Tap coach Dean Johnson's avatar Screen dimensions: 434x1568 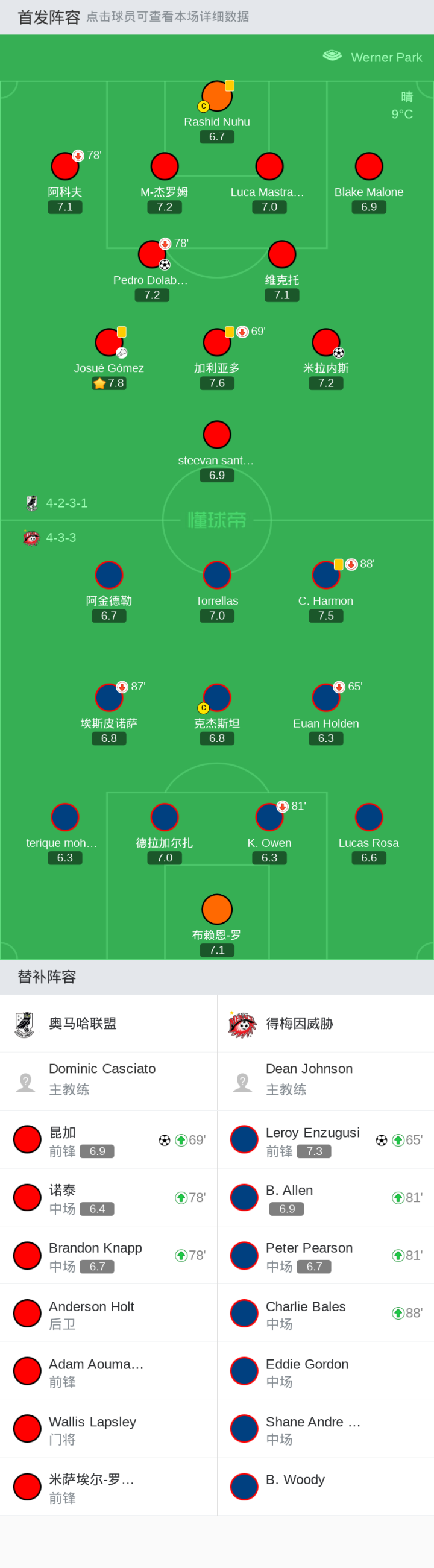tap(243, 1082)
